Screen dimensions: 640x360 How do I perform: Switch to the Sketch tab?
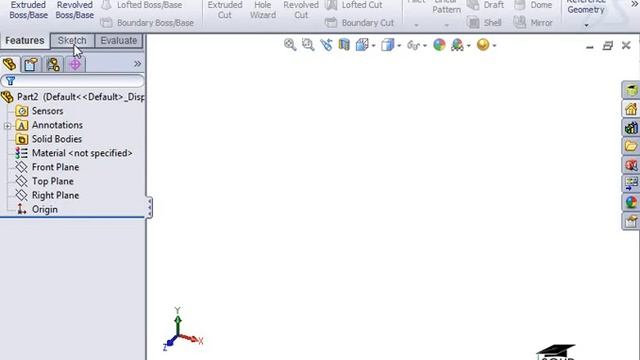72,40
